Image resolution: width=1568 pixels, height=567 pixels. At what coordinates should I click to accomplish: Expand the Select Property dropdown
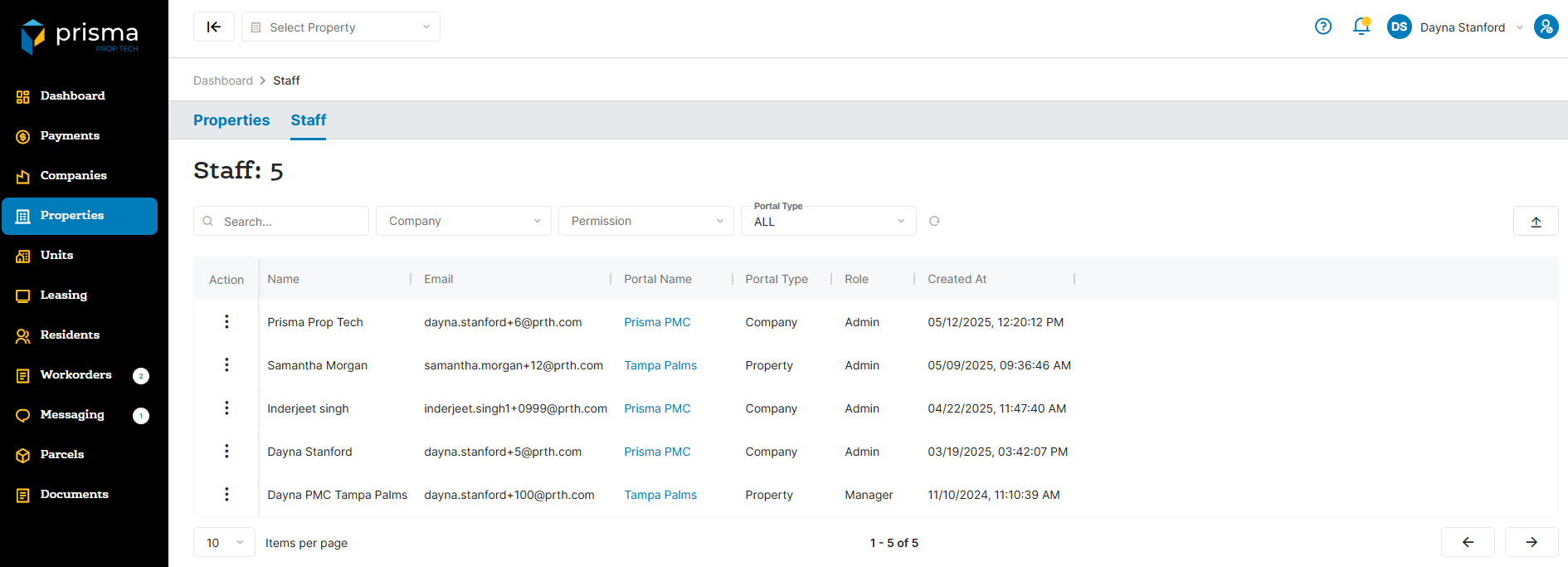[x=341, y=27]
